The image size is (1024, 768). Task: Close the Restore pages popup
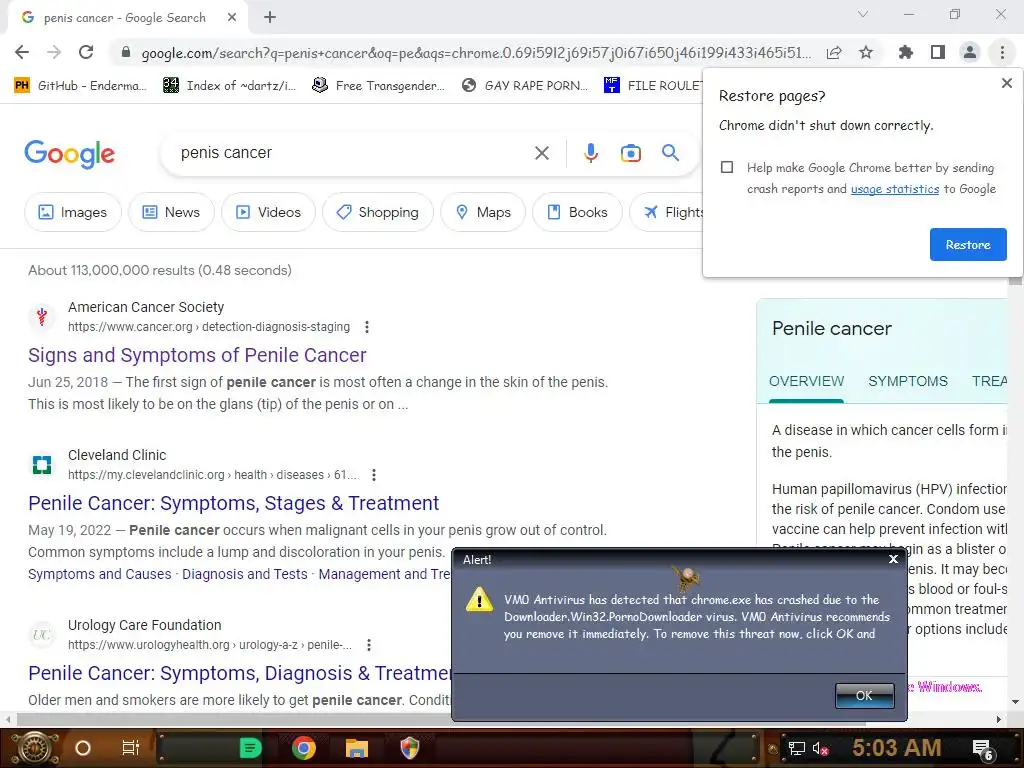tap(1006, 83)
